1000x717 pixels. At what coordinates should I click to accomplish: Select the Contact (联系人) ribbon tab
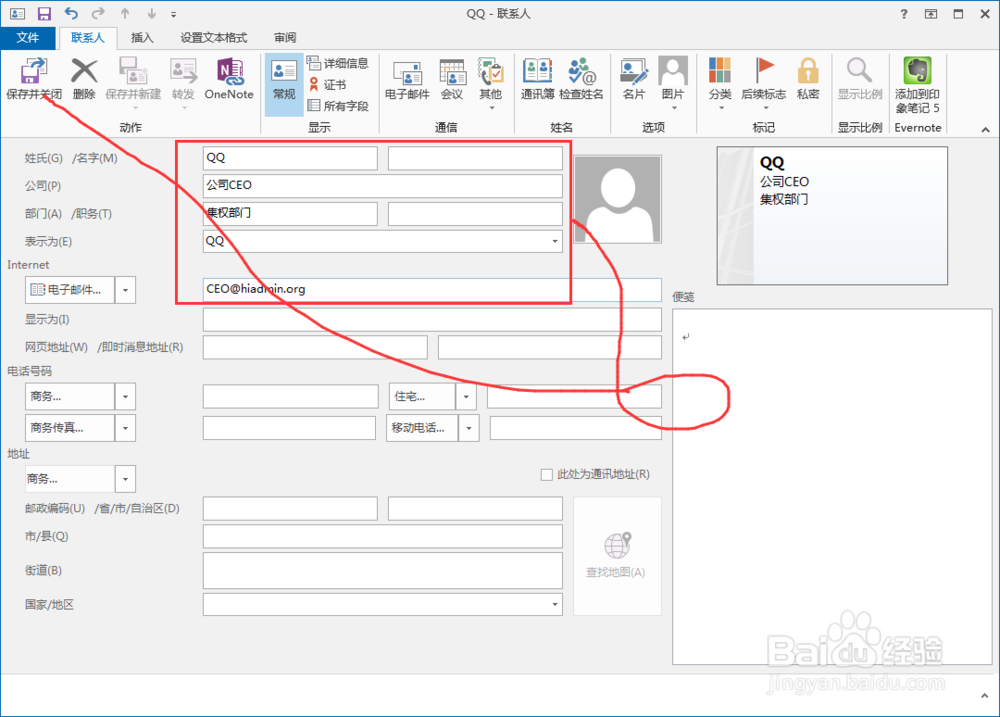pos(87,38)
